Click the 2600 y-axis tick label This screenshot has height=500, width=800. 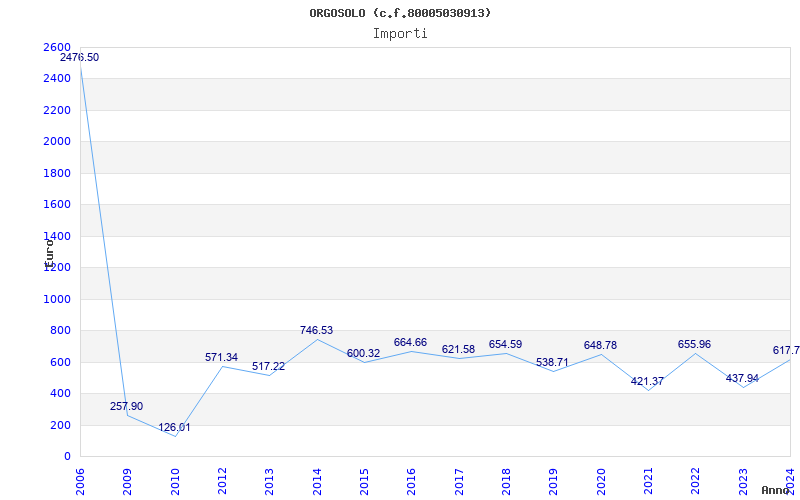57,47
